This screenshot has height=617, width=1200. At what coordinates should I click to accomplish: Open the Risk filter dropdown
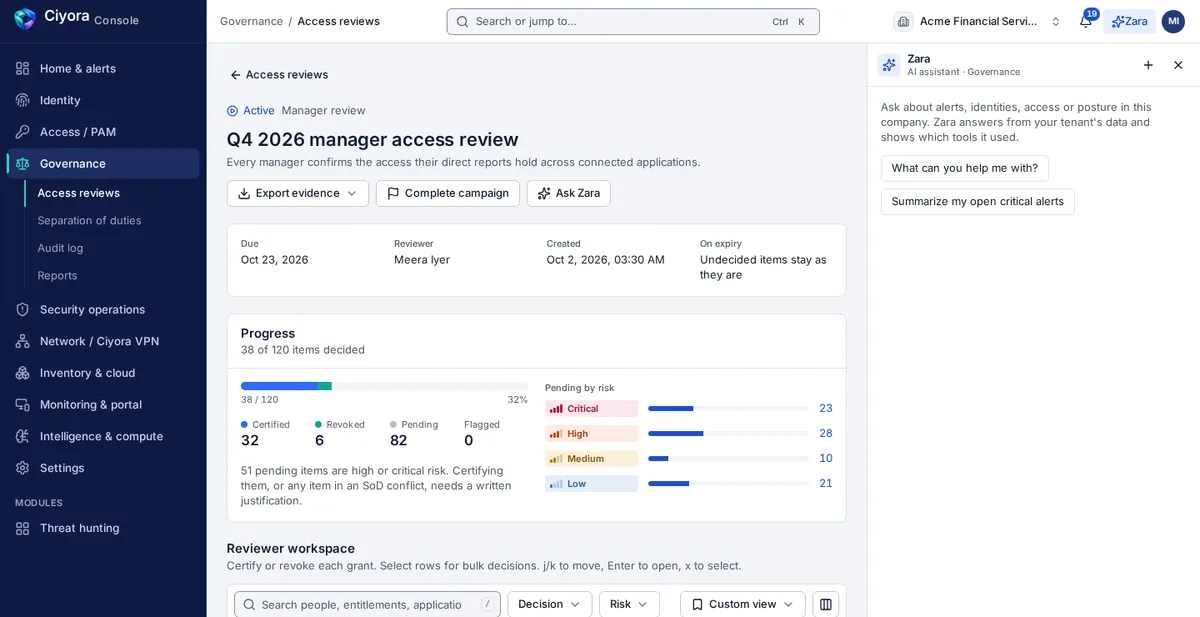click(629, 604)
